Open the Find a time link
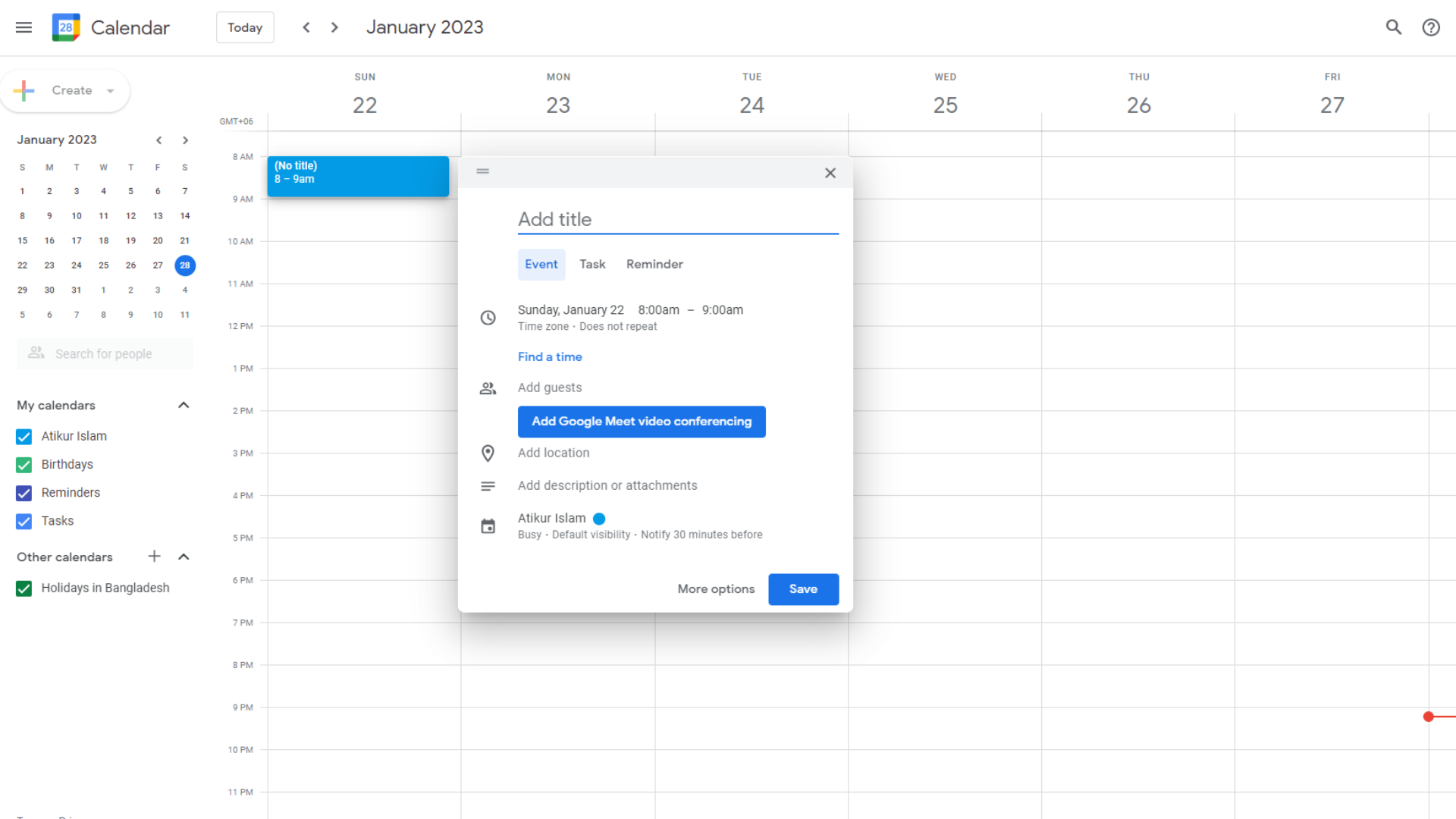 tap(550, 356)
